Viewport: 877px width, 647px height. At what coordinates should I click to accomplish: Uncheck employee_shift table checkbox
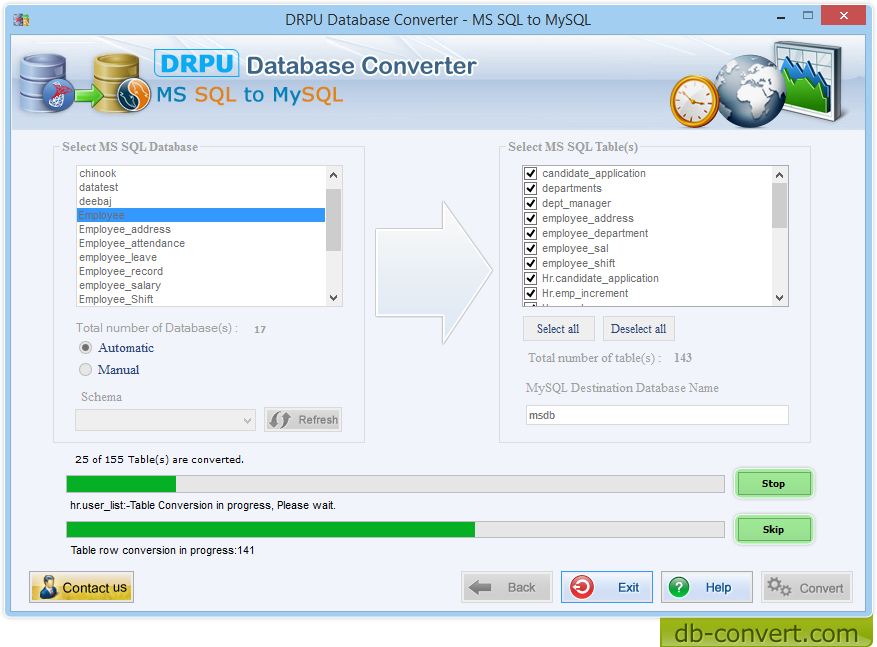click(x=531, y=263)
